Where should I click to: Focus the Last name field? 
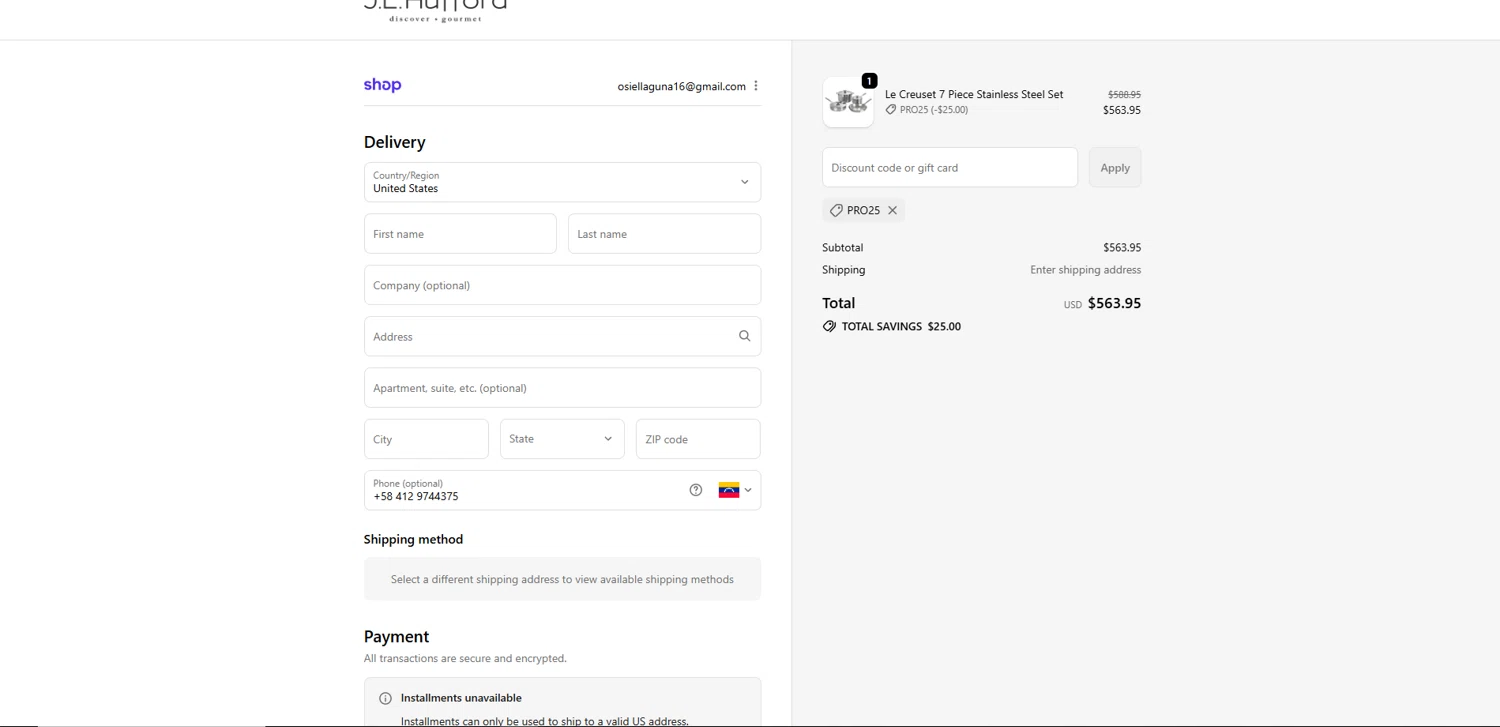(x=664, y=234)
